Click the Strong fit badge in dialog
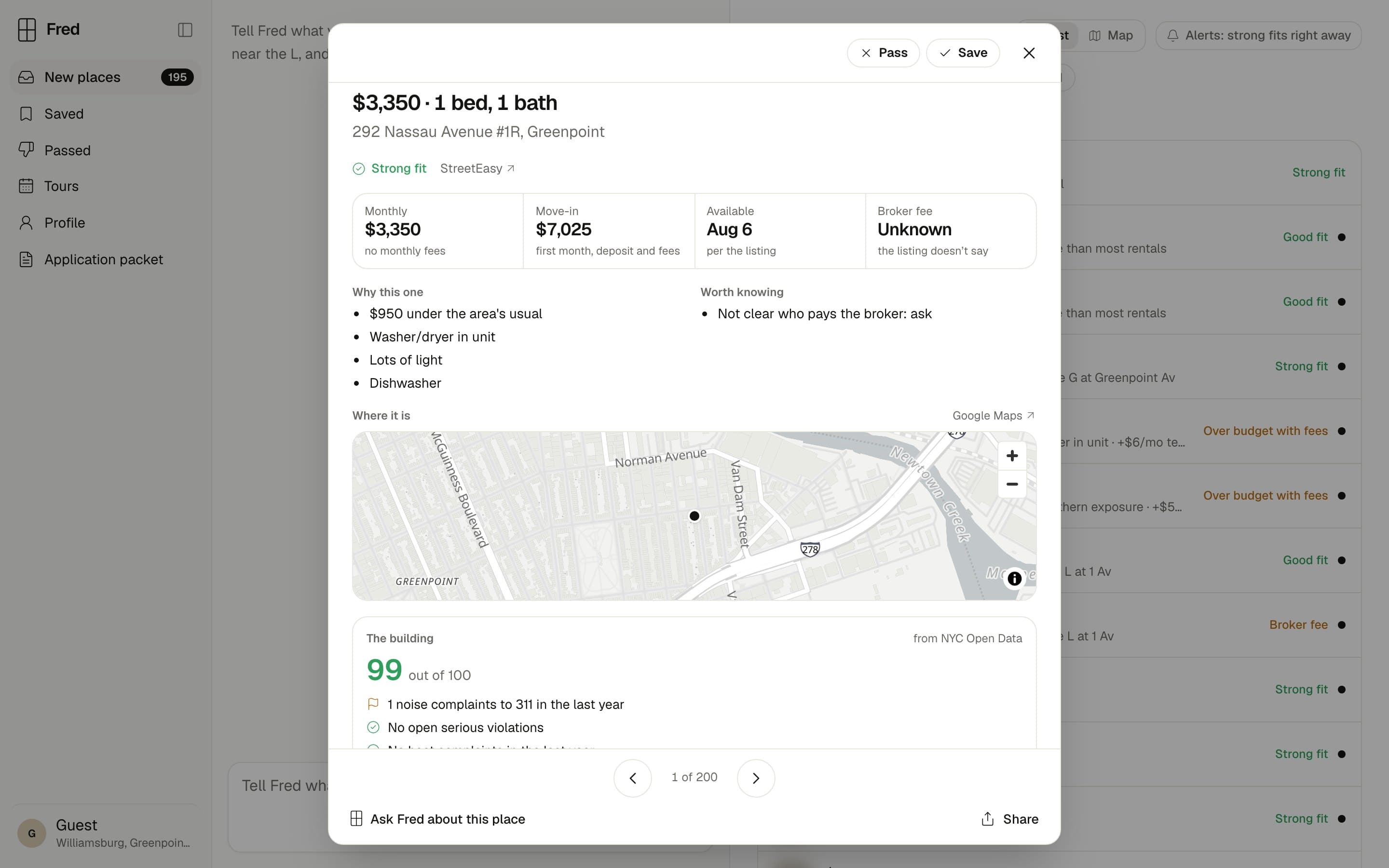 pos(389,168)
